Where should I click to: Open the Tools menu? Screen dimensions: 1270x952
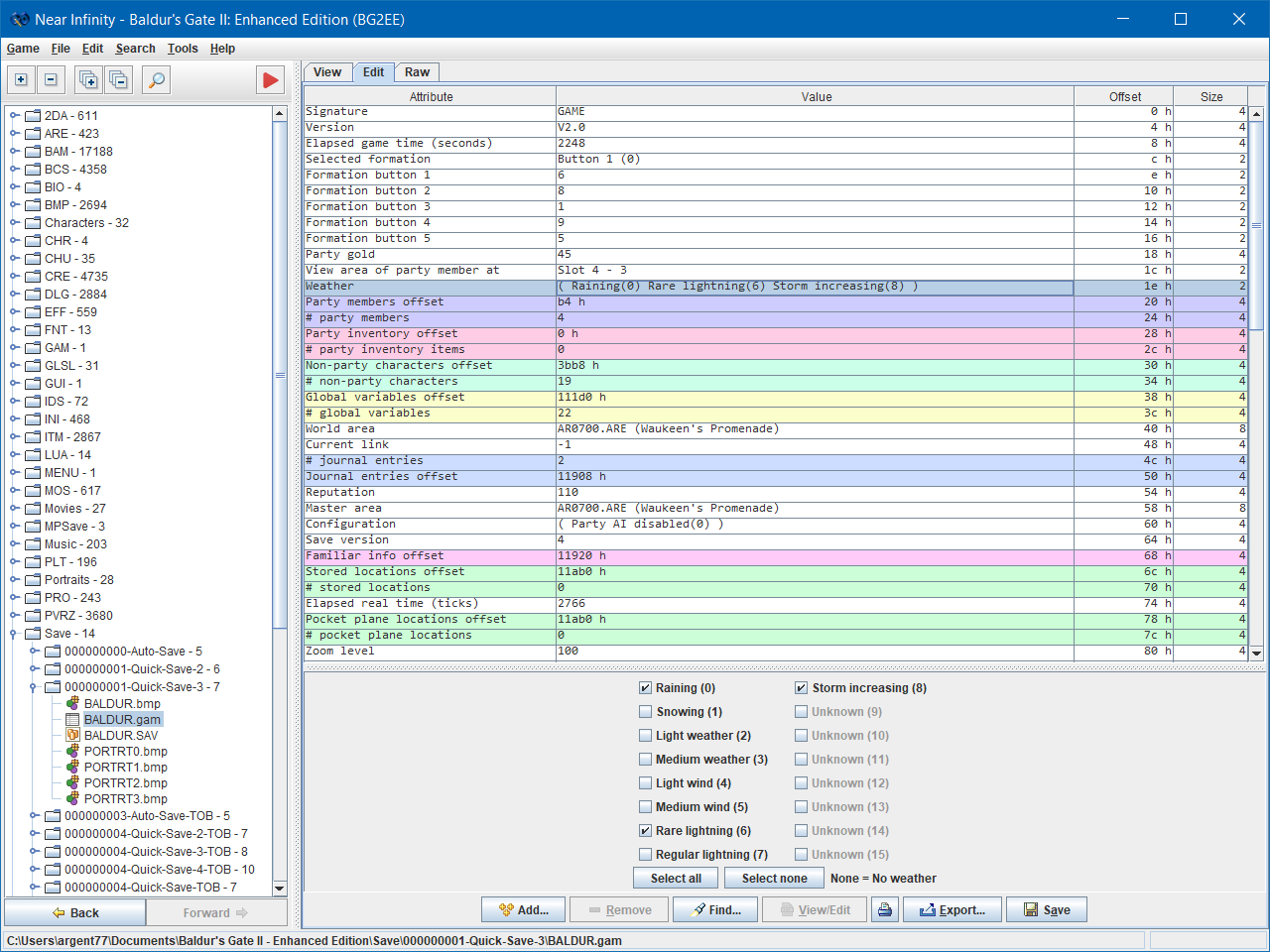[x=183, y=49]
